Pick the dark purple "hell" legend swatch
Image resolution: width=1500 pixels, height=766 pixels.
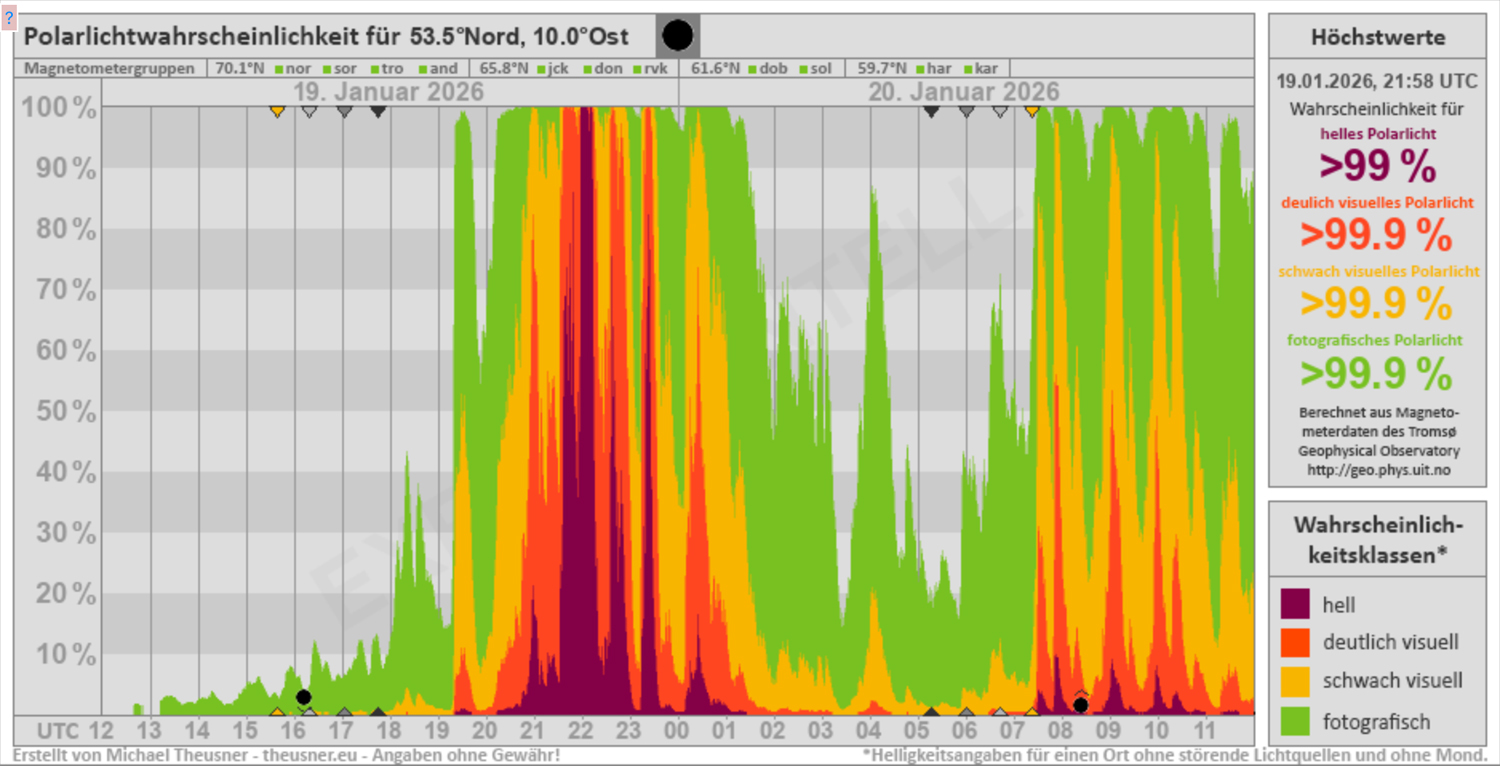[x=1294, y=604]
